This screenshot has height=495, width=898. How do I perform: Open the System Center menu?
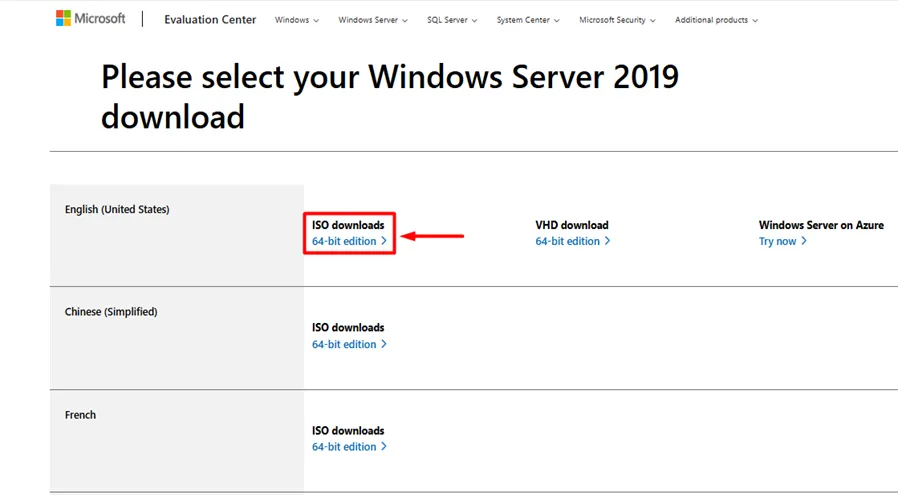(528, 20)
